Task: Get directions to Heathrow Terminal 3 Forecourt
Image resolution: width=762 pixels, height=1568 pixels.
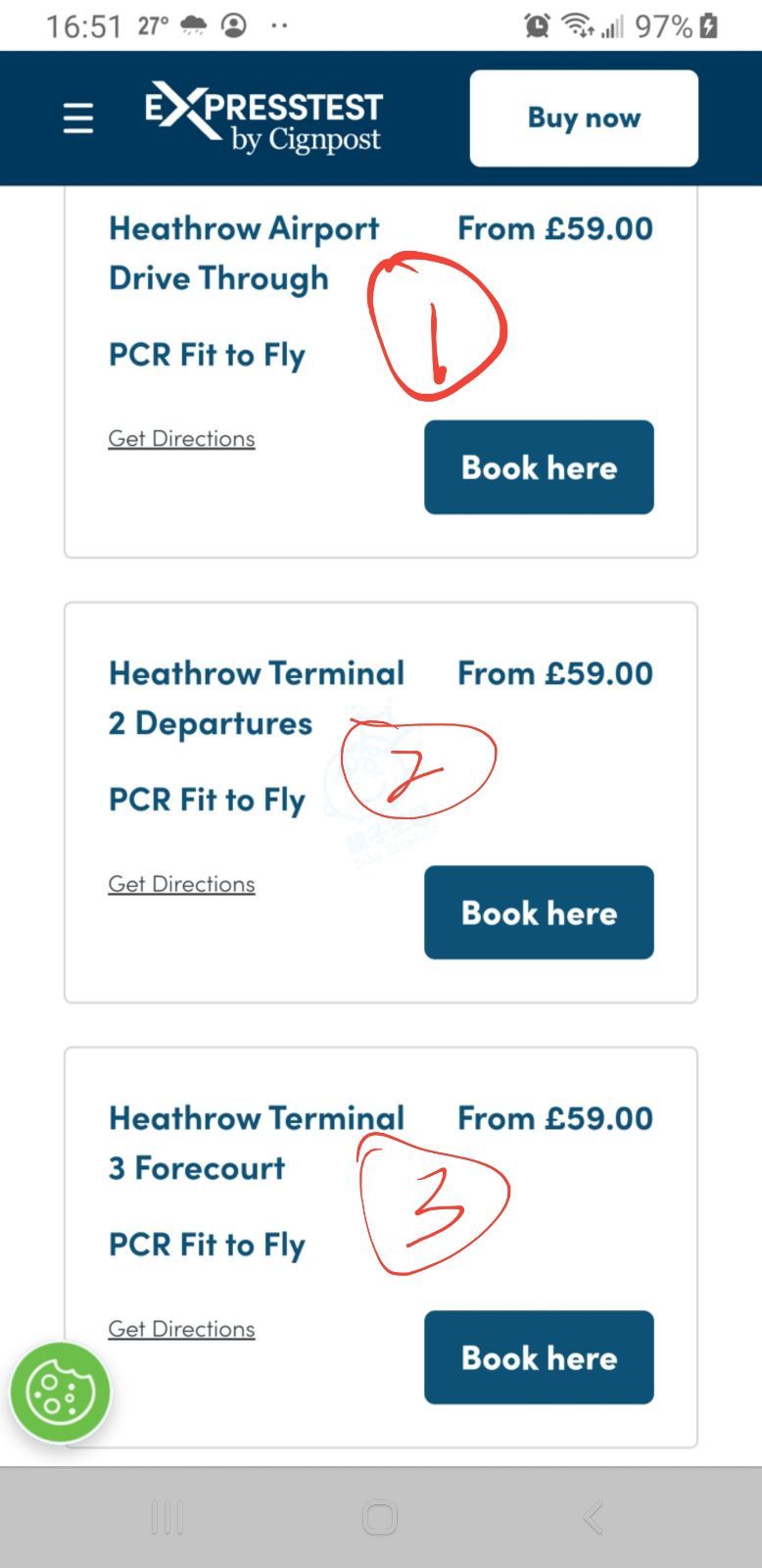Action: pos(181,1329)
